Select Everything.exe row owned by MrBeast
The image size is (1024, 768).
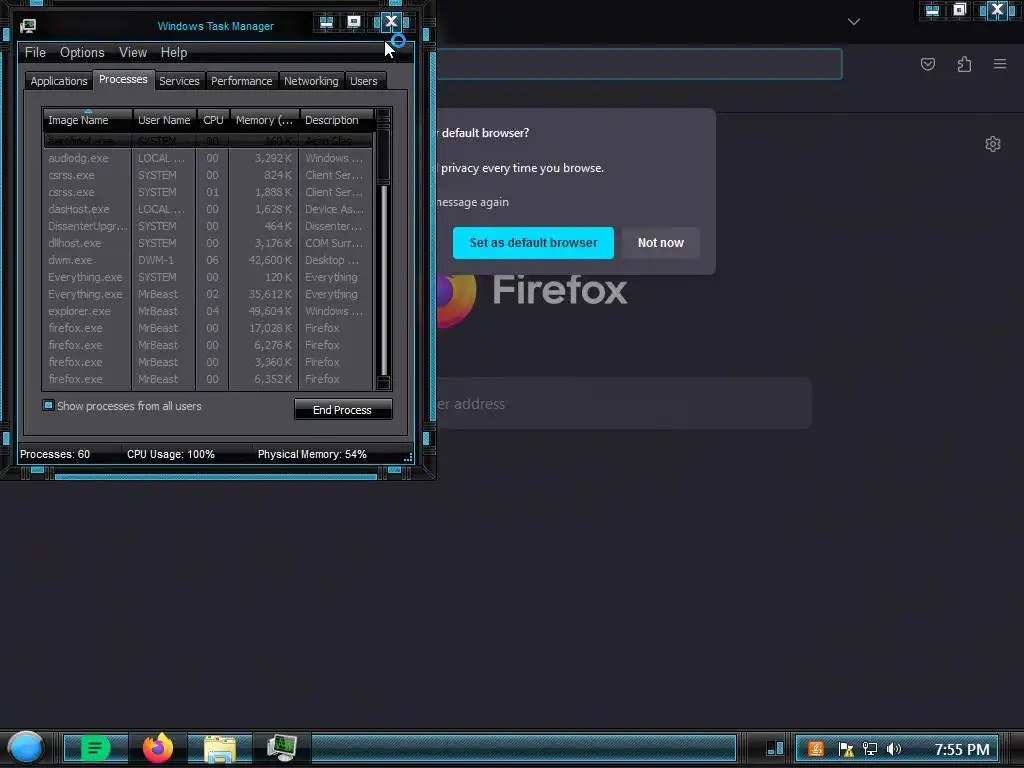(208, 294)
